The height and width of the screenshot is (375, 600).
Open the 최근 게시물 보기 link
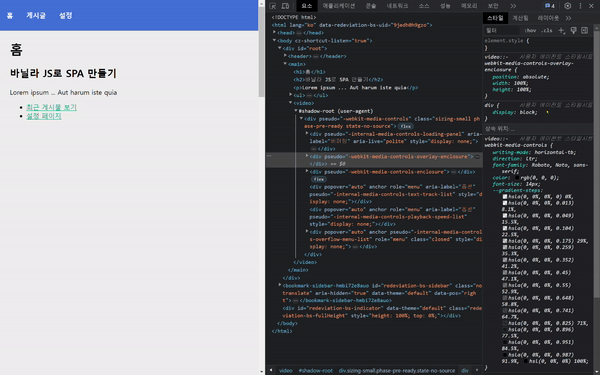[x=51, y=107]
